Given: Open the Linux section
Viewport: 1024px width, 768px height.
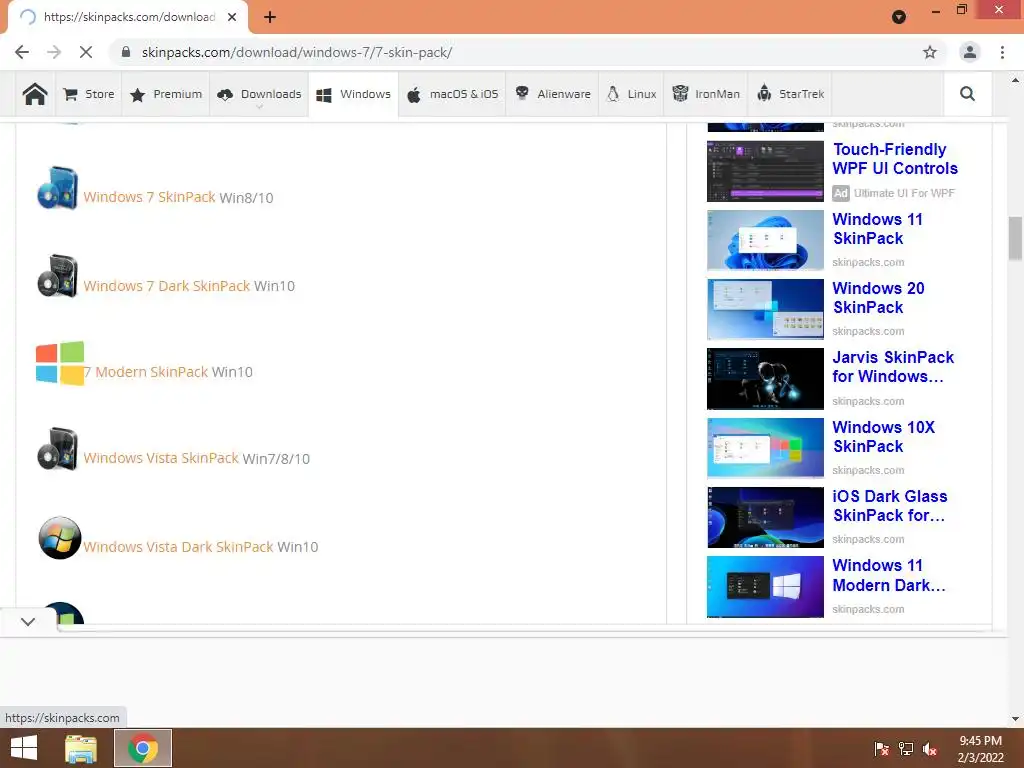Looking at the screenshot, I should coord(632,94).
